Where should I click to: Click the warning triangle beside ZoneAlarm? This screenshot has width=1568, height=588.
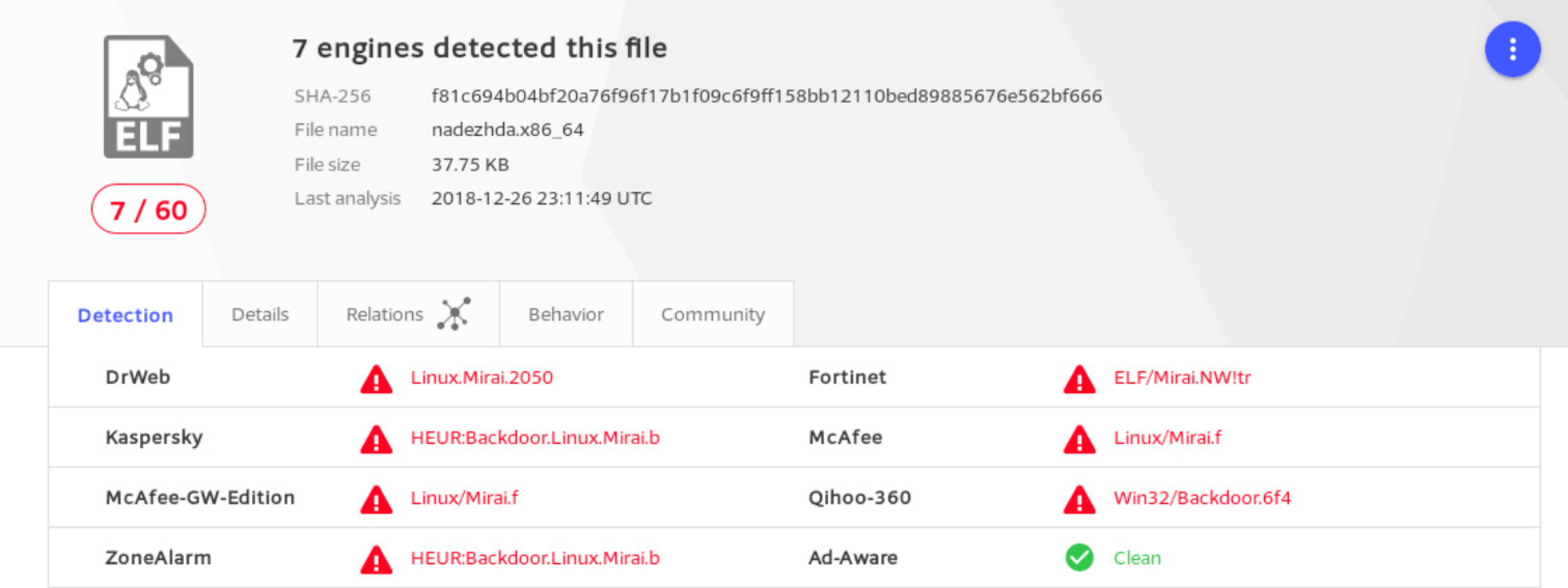pos(376,557)
